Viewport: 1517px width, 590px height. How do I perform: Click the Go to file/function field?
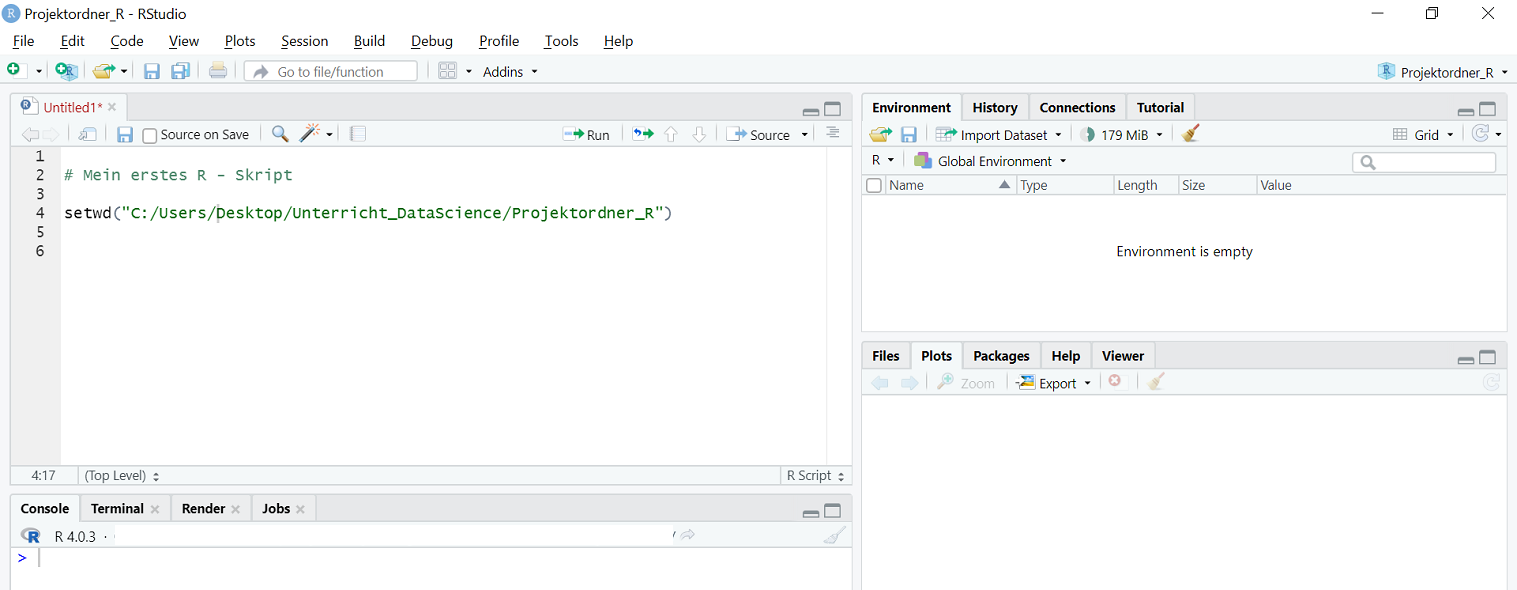click(331, 71)
